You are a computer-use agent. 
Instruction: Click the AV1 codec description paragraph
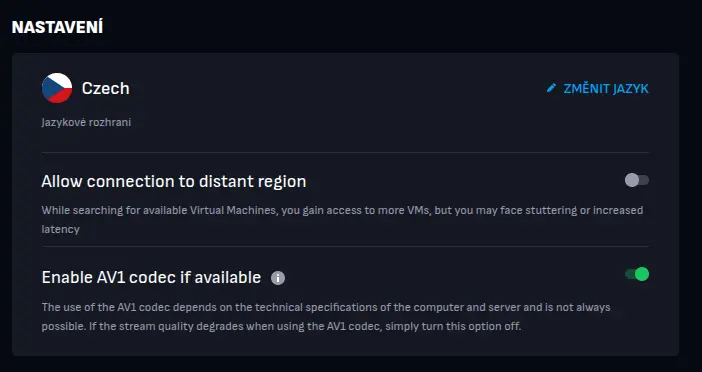[x=326, y=317]
